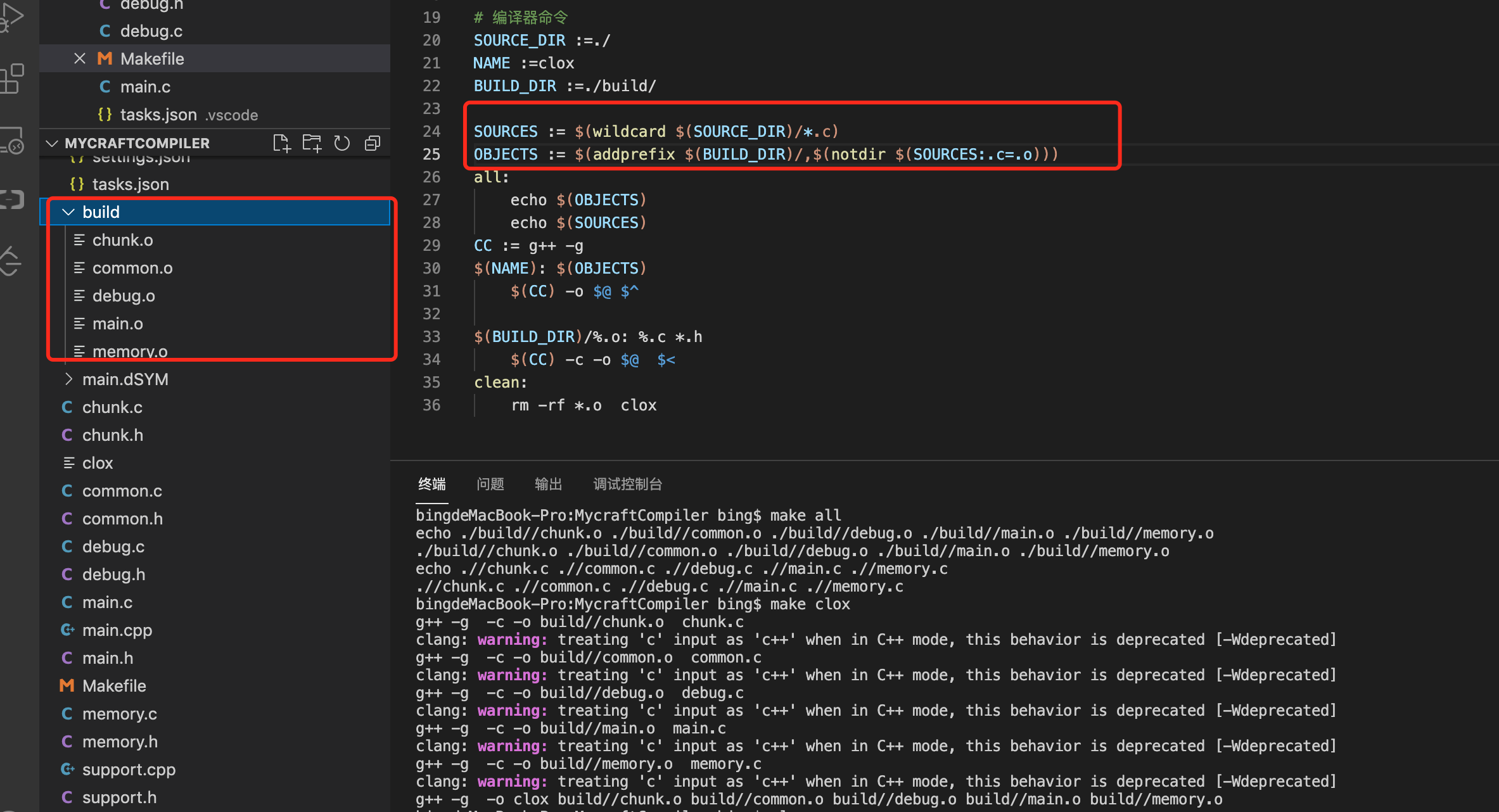1499x812 pixels.
Task: Open chunk.o in build folder
Action: 215,240
